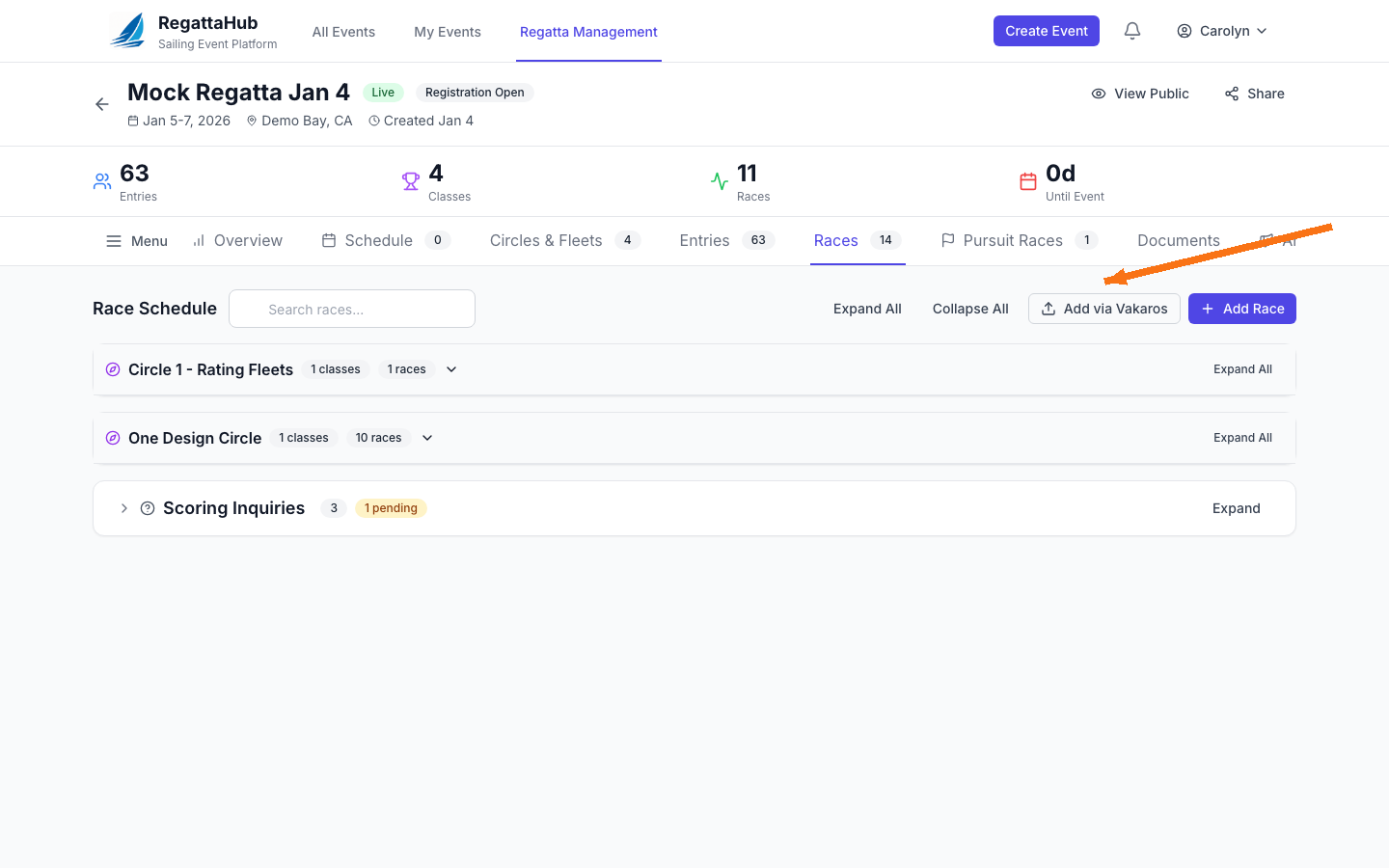Viewport: 1389px width, 868px height.
Task: Focus the Search races input field
Action: coord(352,310)
